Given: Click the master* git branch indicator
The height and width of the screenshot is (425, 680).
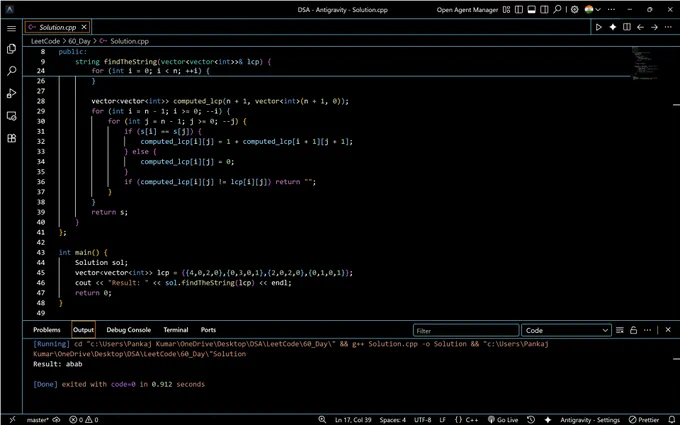Looking at the screenshot, I should pyautogui.click(x=37, y=420).
